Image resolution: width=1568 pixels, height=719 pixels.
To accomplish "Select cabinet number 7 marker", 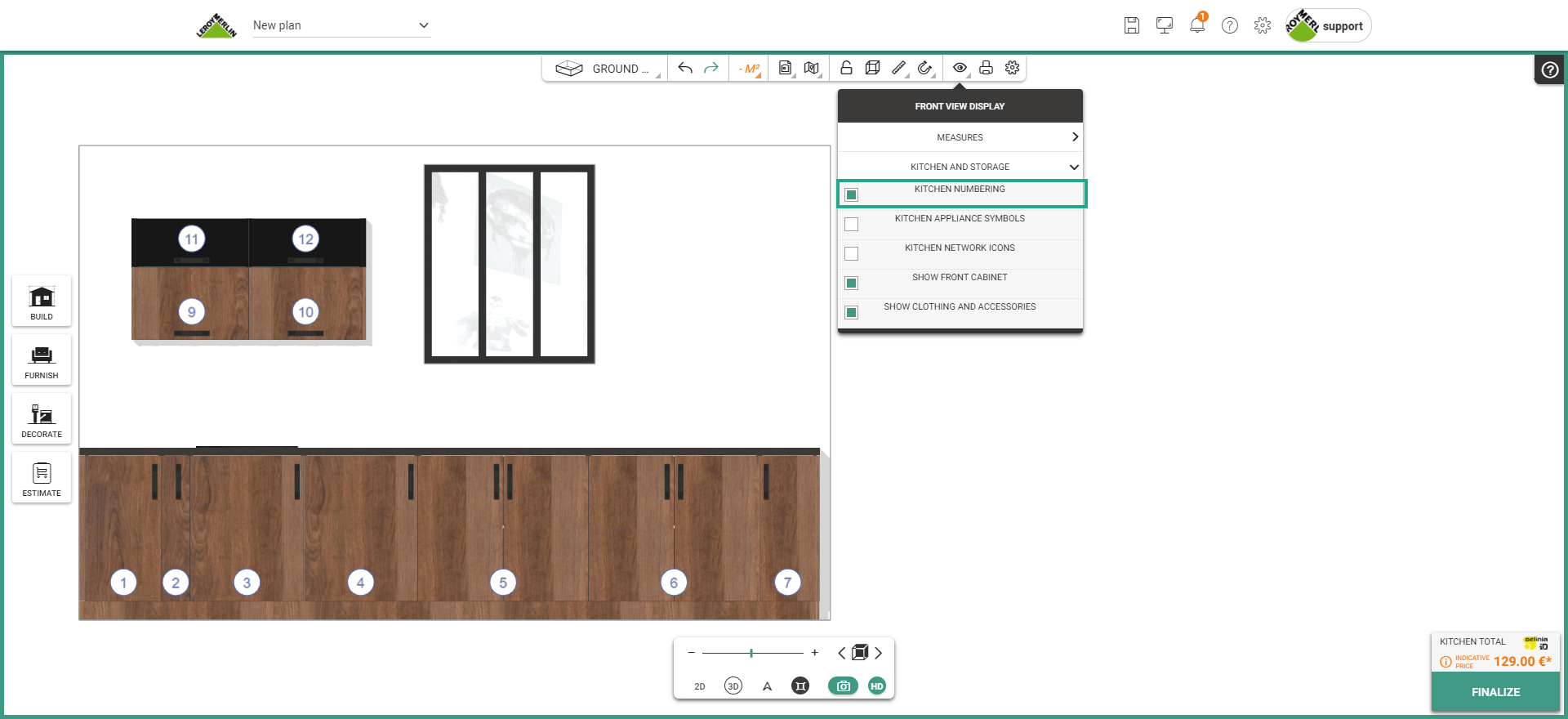I will (x=787, y=583).
